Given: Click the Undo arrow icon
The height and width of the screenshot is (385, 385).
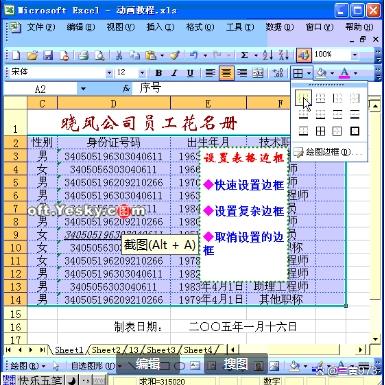Looking at the screenshot, I should pyautogui.click(x=194, y=55).
